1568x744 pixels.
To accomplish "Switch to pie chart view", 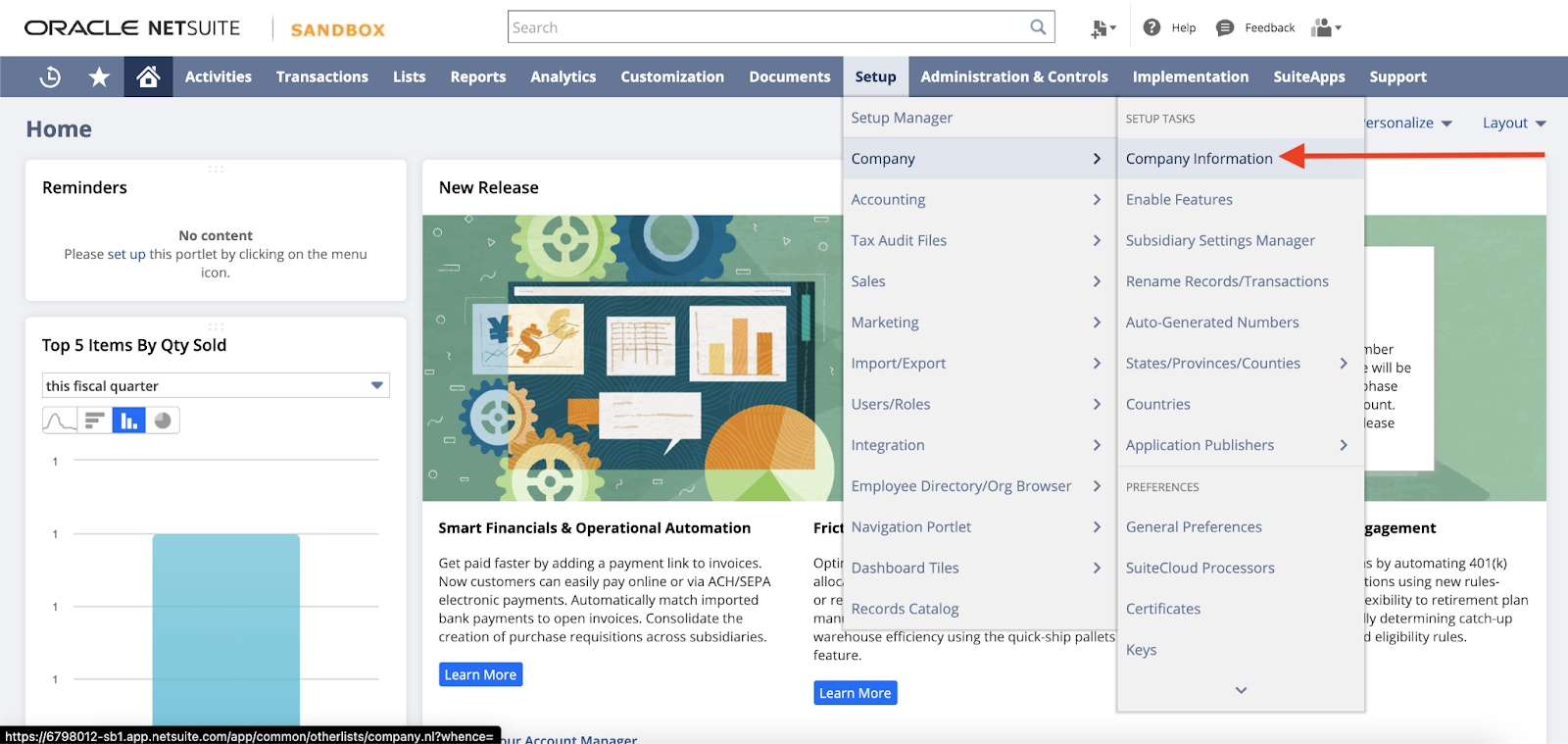I will click(x=163, y=421).
